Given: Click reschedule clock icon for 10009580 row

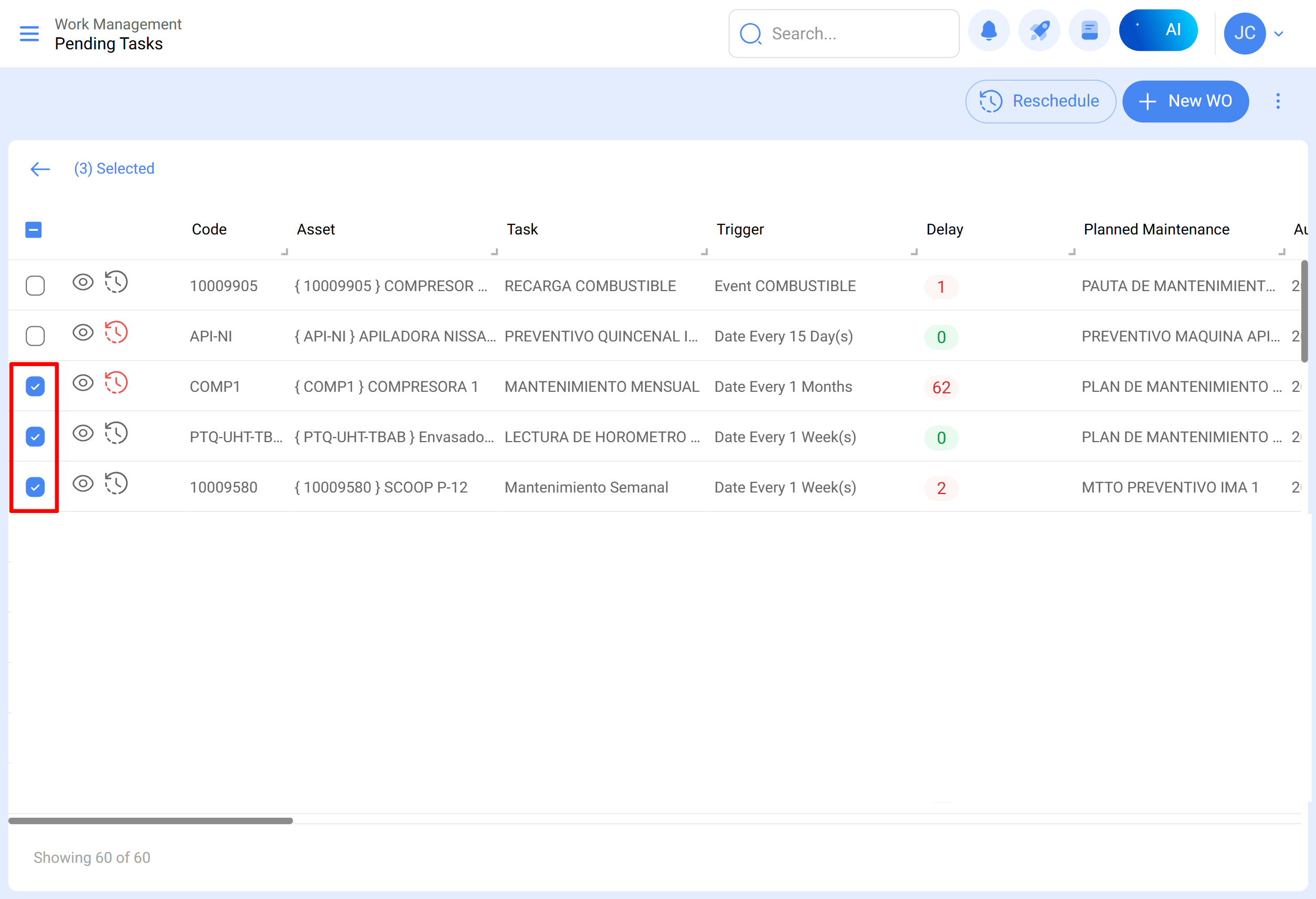Looking at the screenshot, I should pos(116,484).
